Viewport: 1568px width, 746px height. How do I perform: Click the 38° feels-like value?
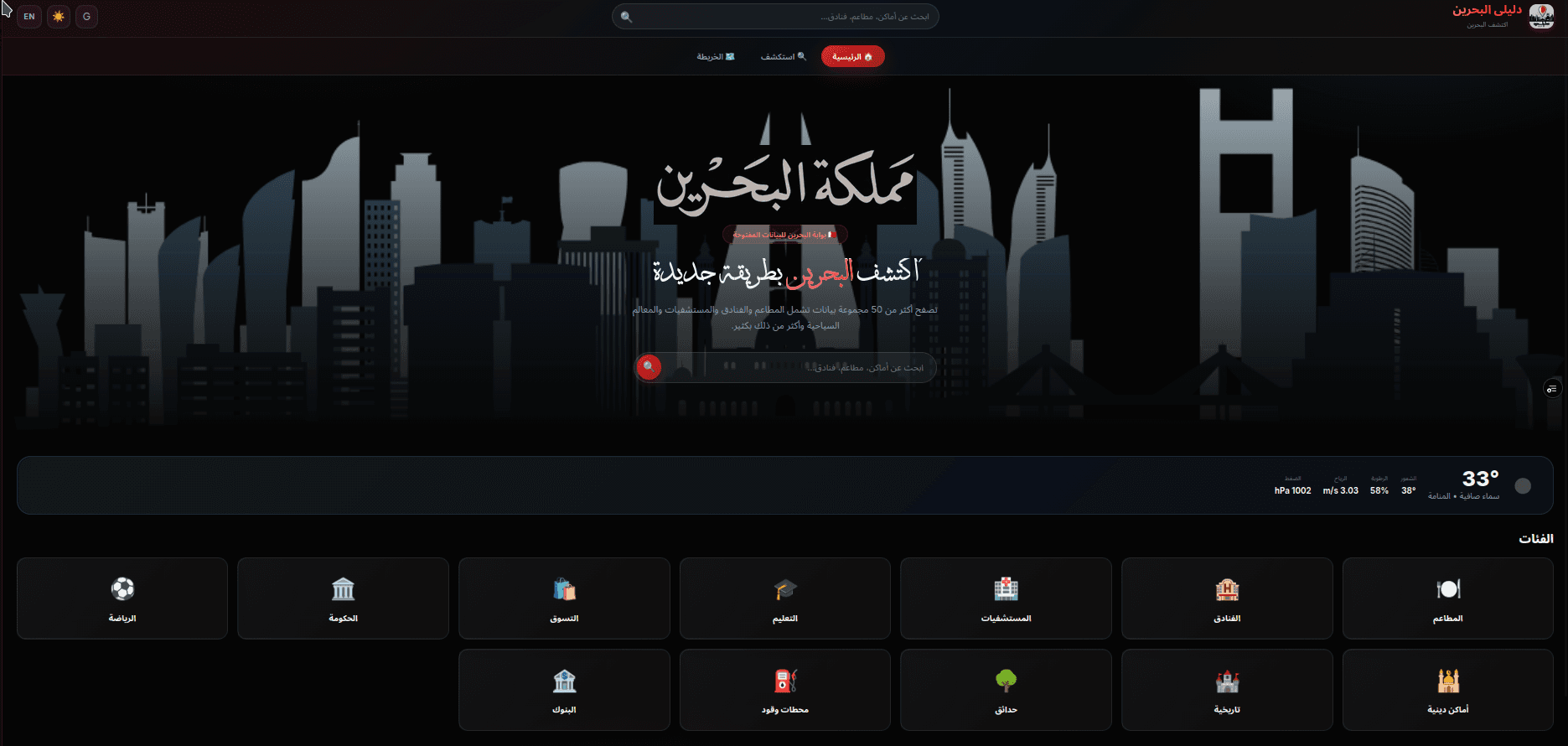tap(1409, 491)
